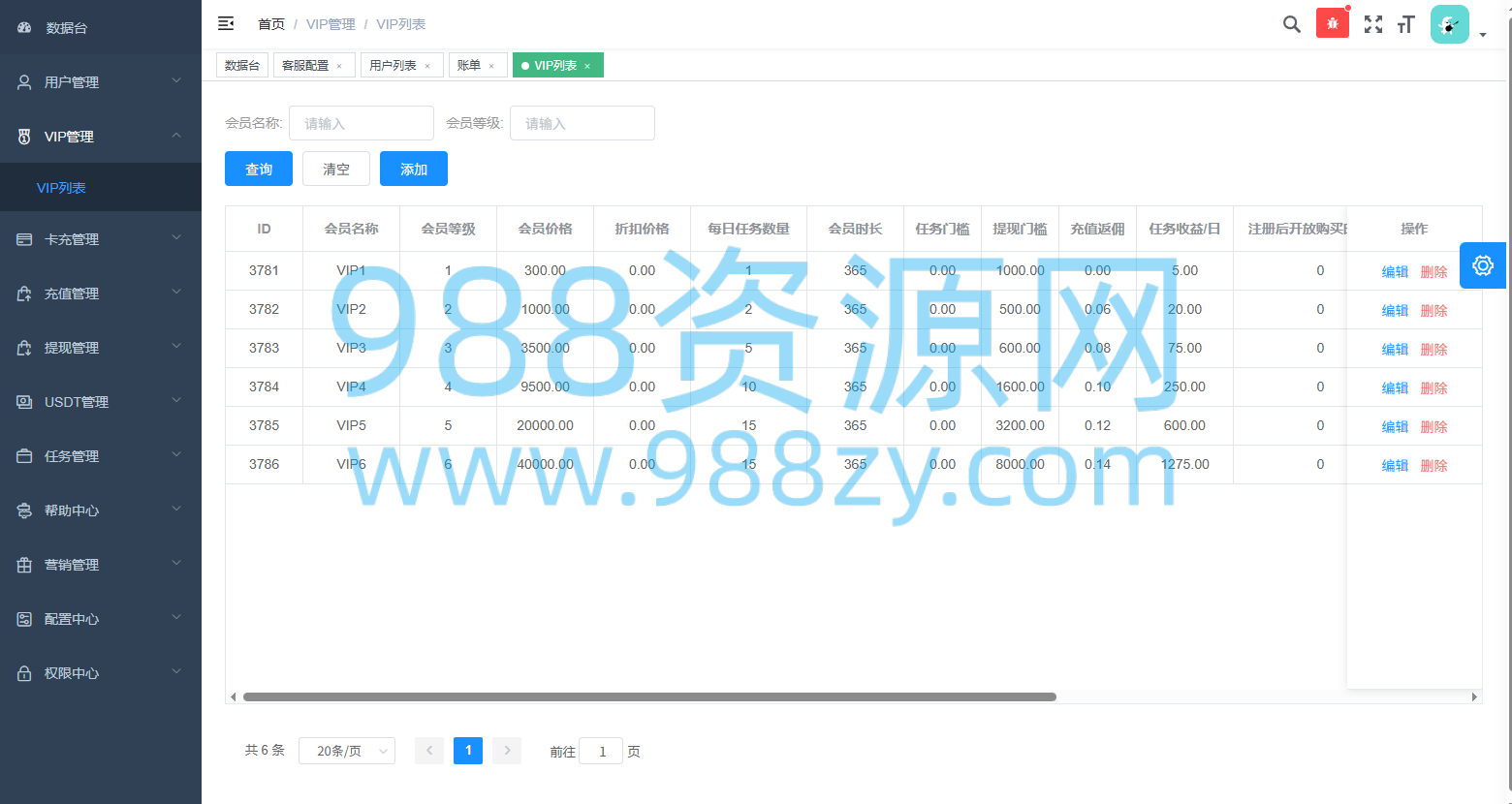Close the 账单 tab
Viewport: 1512px width, 804px height.
click(x=491, y=66)
